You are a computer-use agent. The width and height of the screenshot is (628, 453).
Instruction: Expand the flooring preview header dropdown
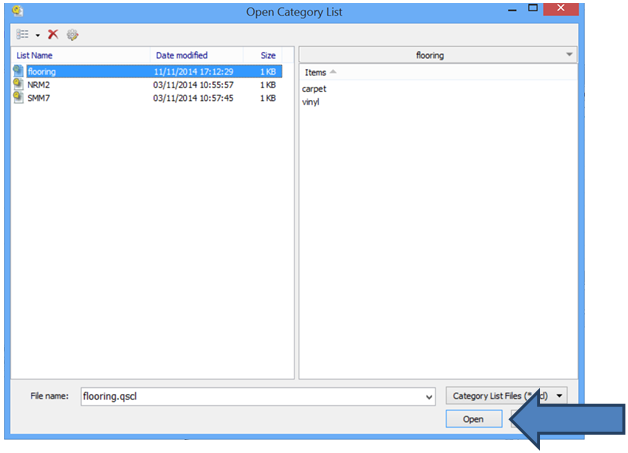click(569, 56)
